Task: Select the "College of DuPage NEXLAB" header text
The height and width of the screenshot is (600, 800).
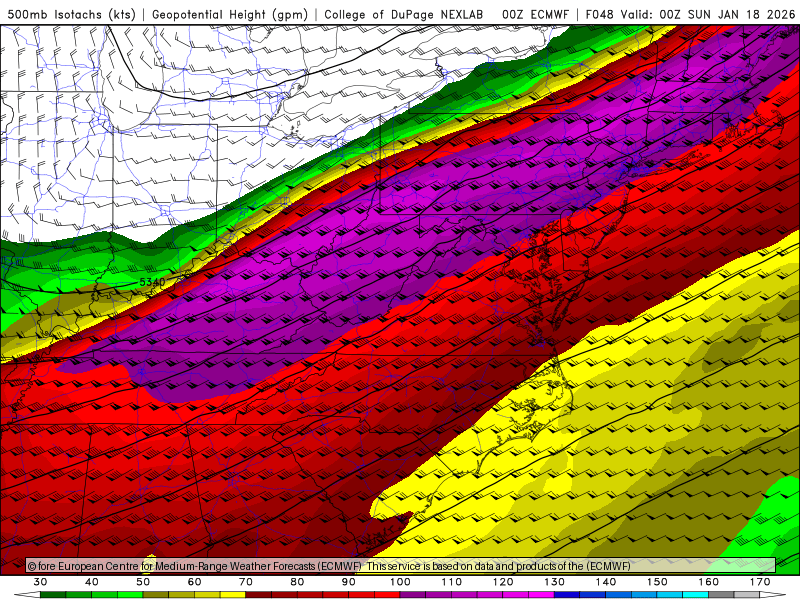Action: (x=404, y=15)
